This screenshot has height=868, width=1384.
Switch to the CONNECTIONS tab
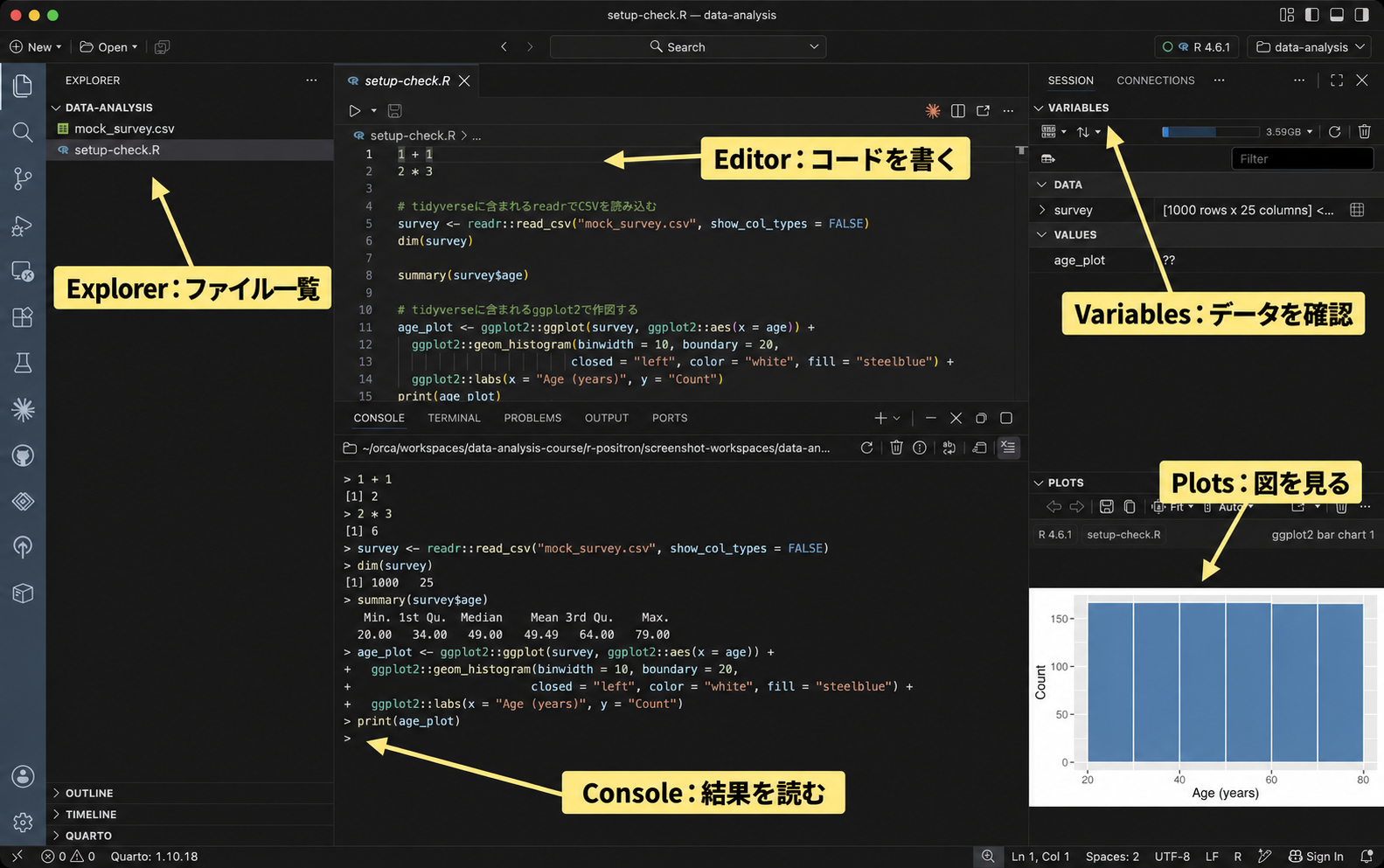tap(1155, 80)
